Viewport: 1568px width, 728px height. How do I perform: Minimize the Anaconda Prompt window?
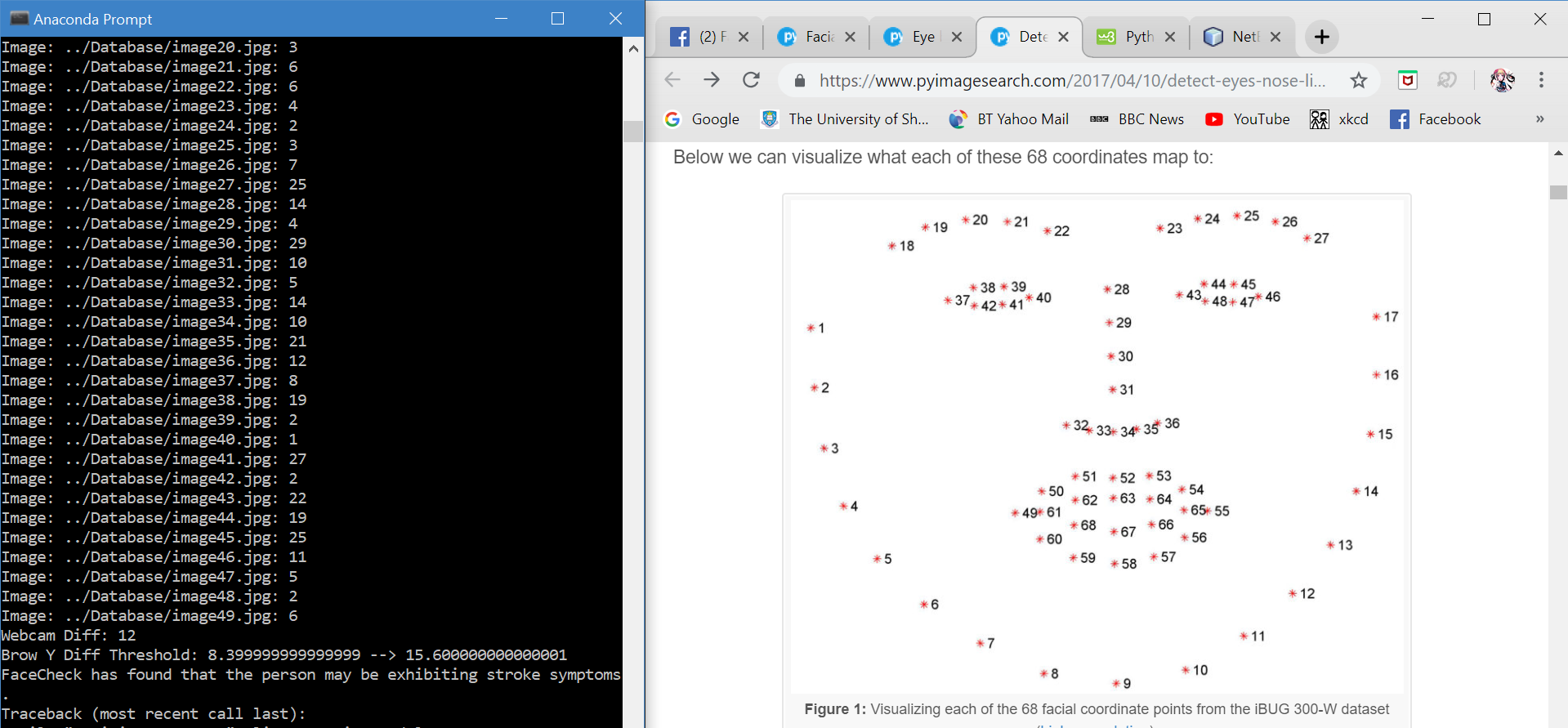[x=502, y=18]
